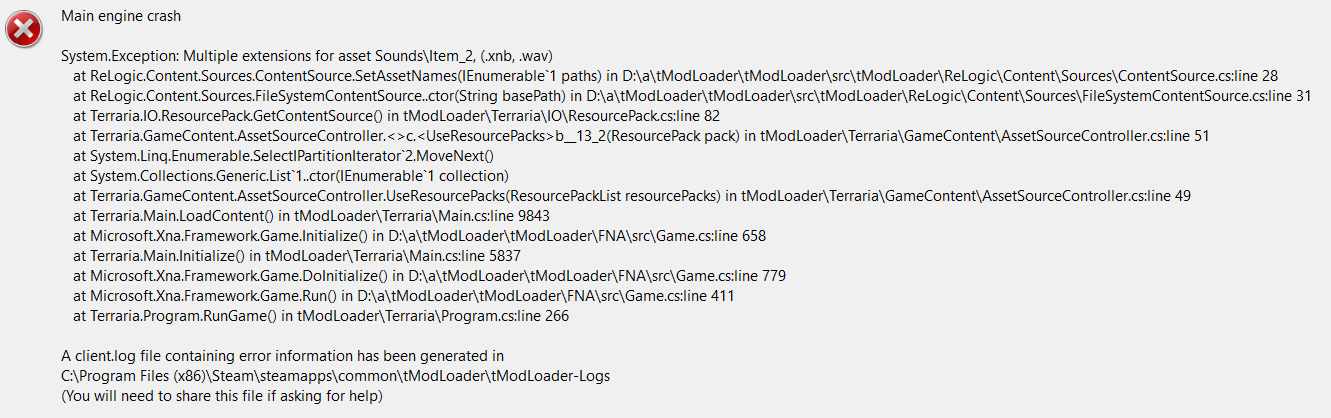Click the client.log file generated notice

(282, 356)
